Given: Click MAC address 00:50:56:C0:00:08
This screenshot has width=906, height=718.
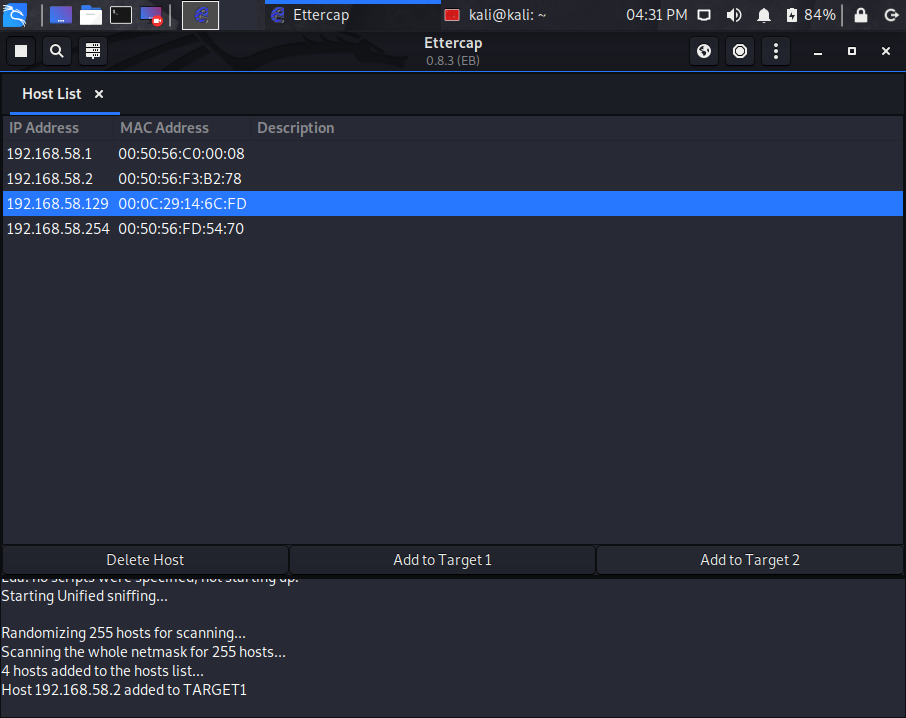Looking at the screenshot, I should (x=181, y=154).
